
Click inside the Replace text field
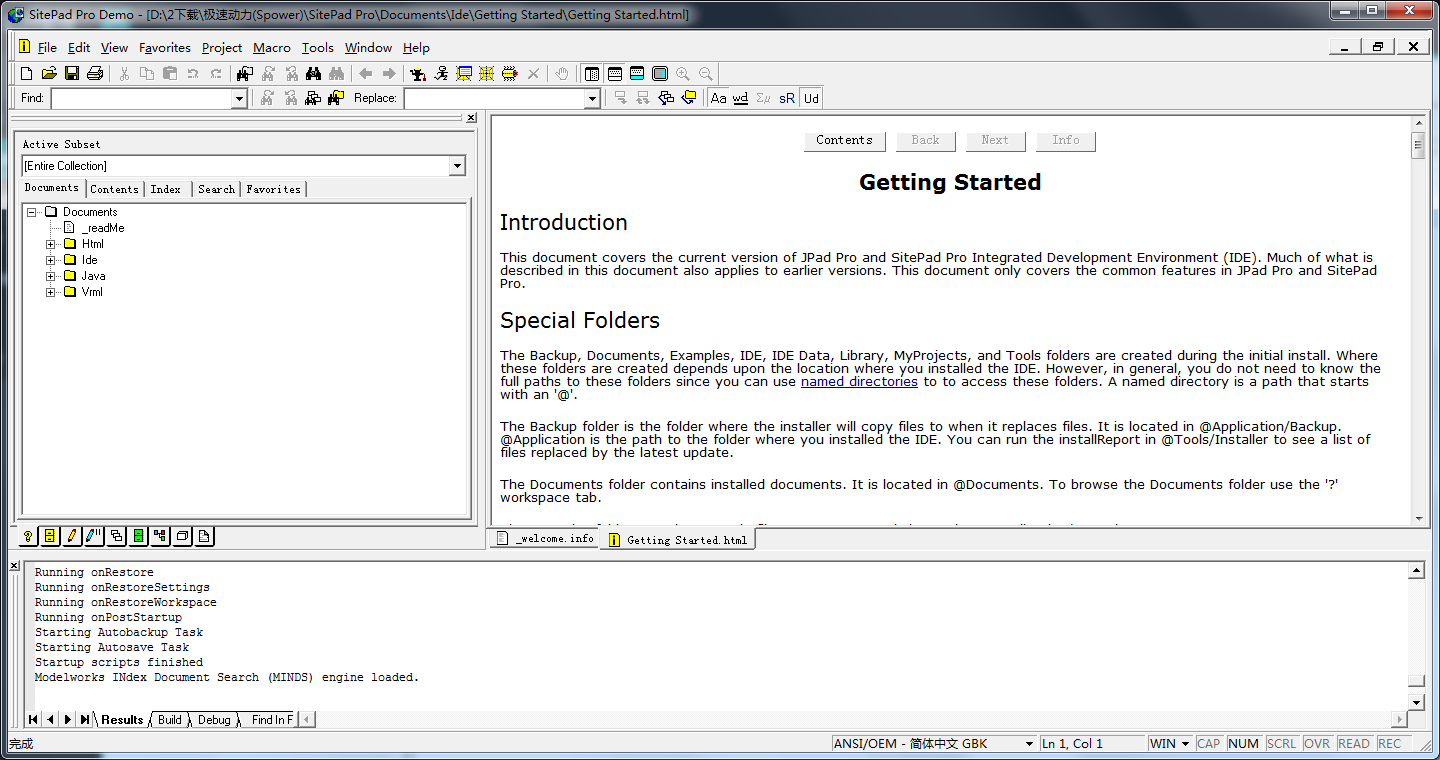(495, 98)
